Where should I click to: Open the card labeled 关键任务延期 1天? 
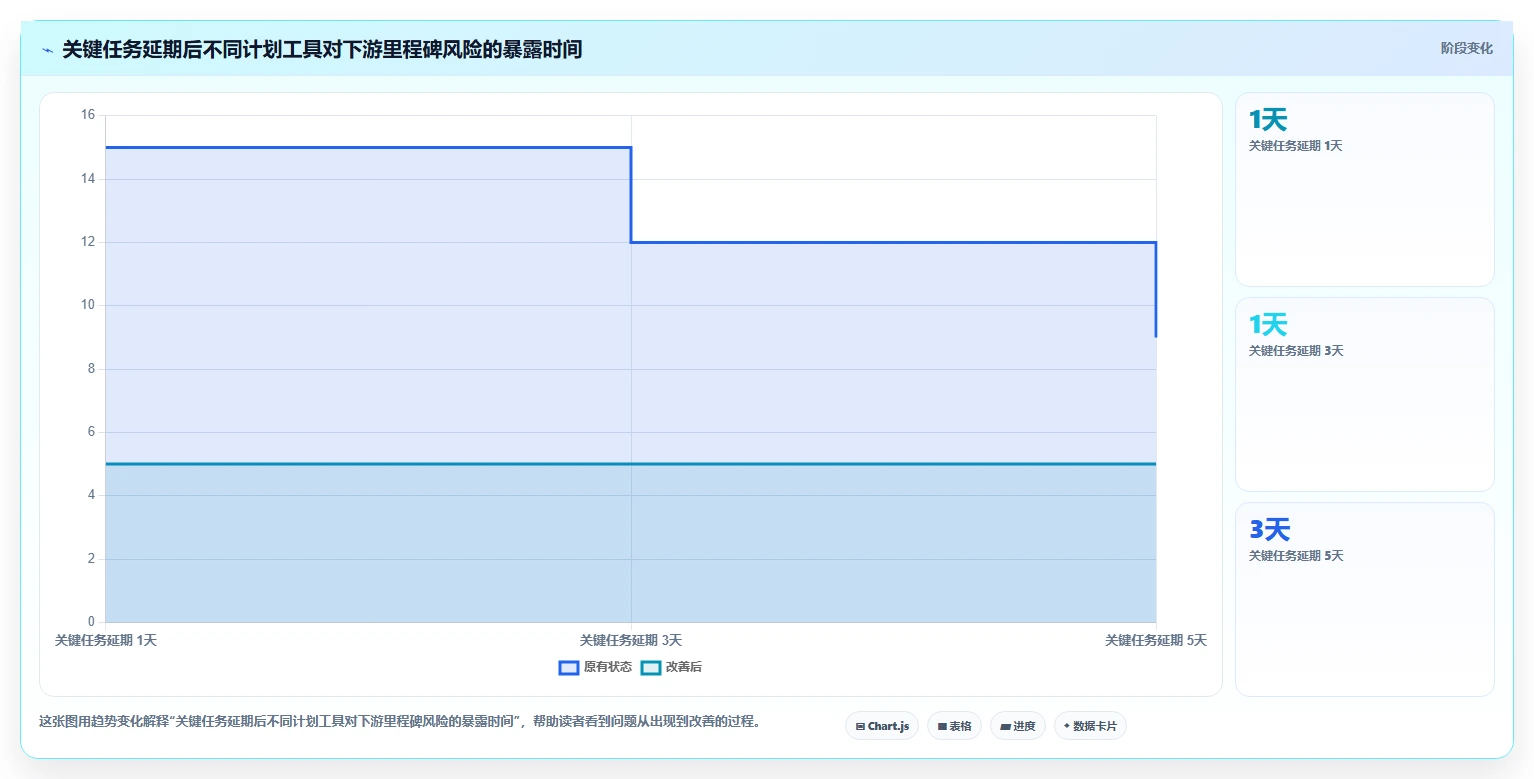[x=1364, y=190]
